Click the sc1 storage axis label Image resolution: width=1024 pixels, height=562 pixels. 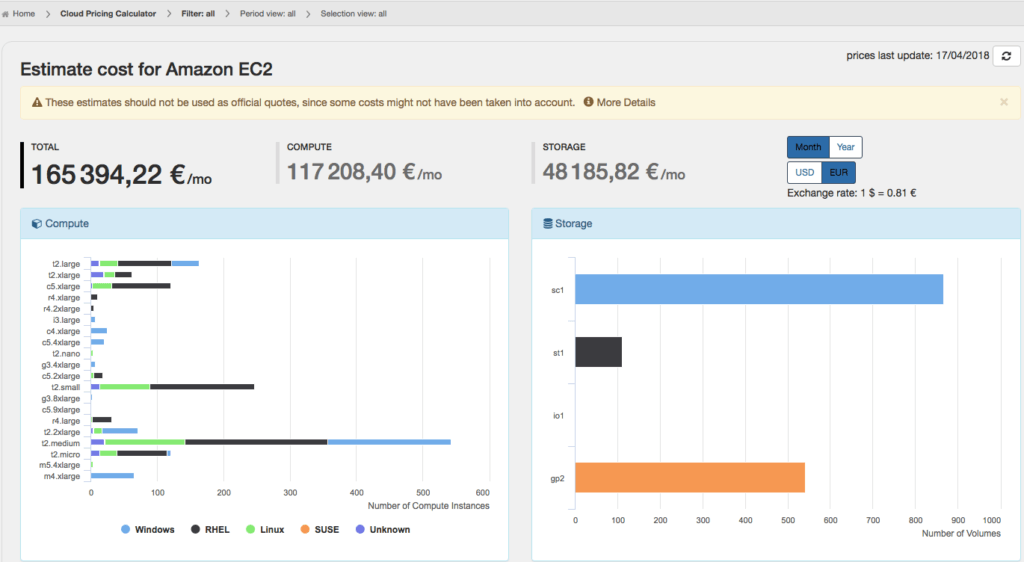coord(558,290)
